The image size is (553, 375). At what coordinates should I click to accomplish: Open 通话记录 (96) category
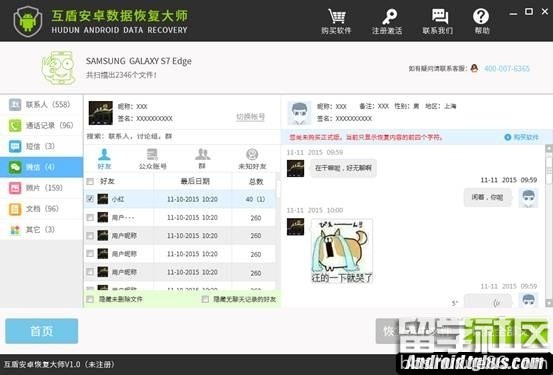click(x=42, y=126)
